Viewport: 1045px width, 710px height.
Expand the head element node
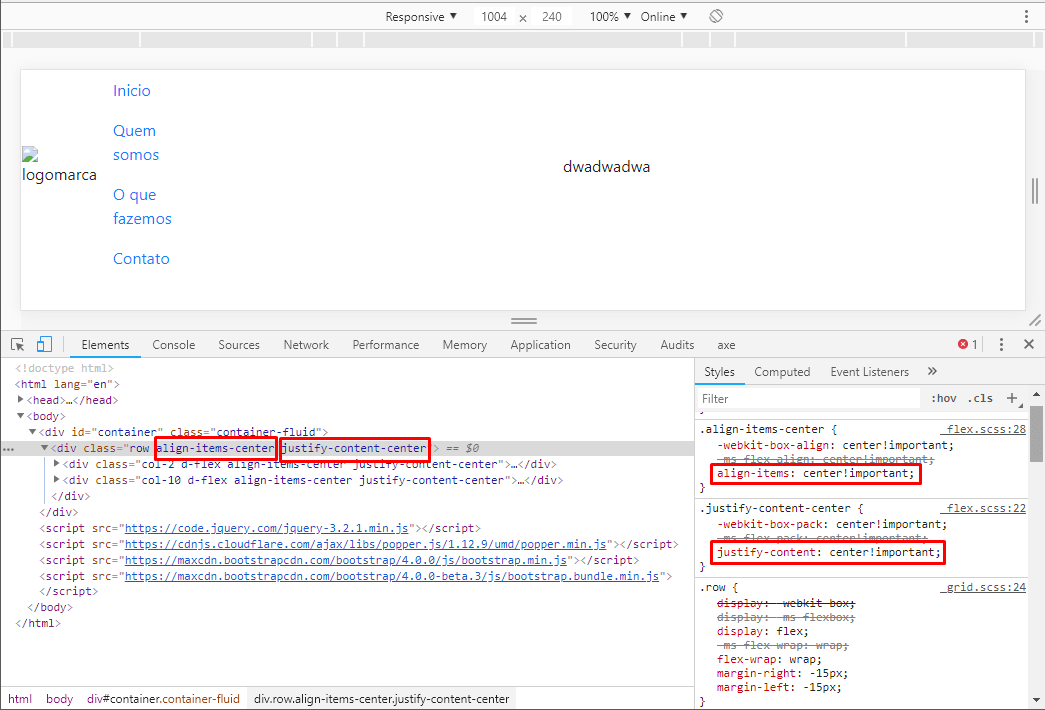click(x=21, y=399)
